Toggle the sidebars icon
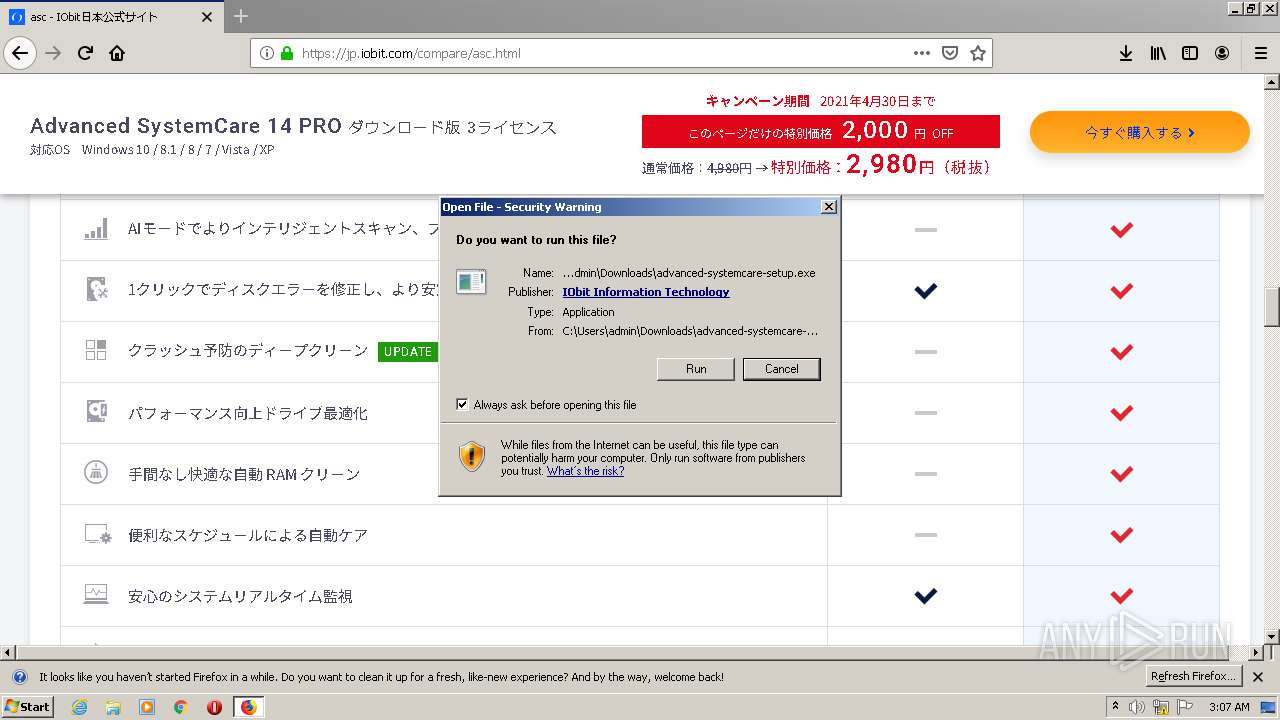The height and width of the screenshot is (720, 1280). (x=1190, y=53)
